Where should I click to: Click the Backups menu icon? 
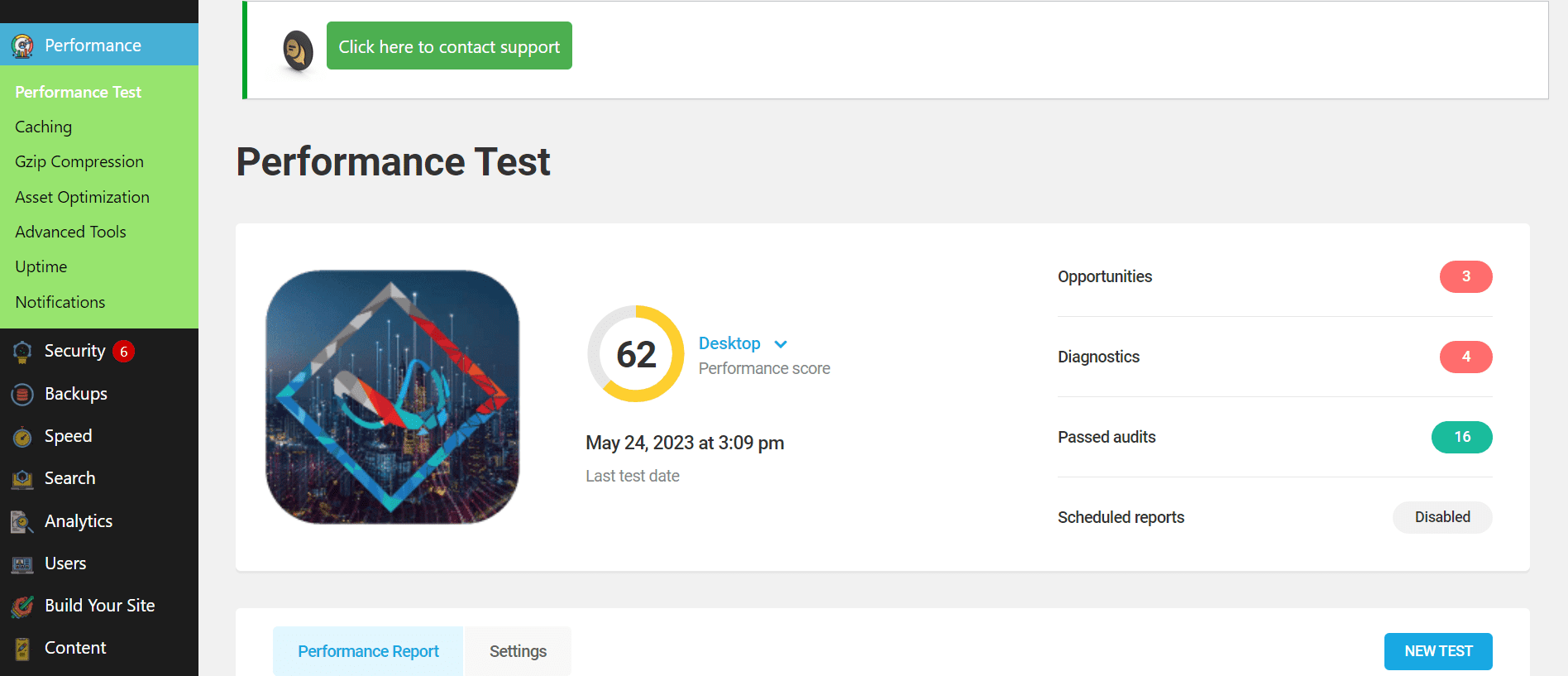(22, 395)
